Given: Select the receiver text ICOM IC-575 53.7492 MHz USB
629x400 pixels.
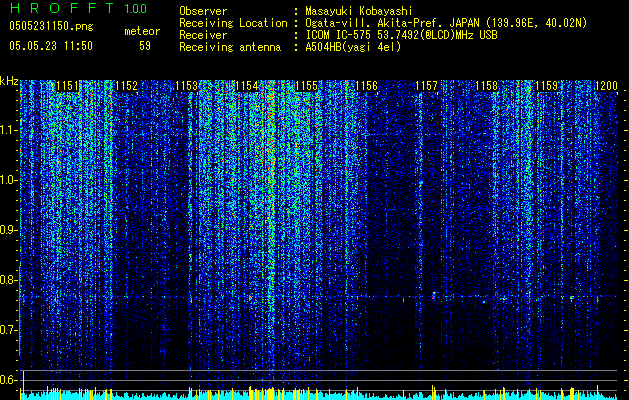Looking at the screenshot, I should click(401, 35).
